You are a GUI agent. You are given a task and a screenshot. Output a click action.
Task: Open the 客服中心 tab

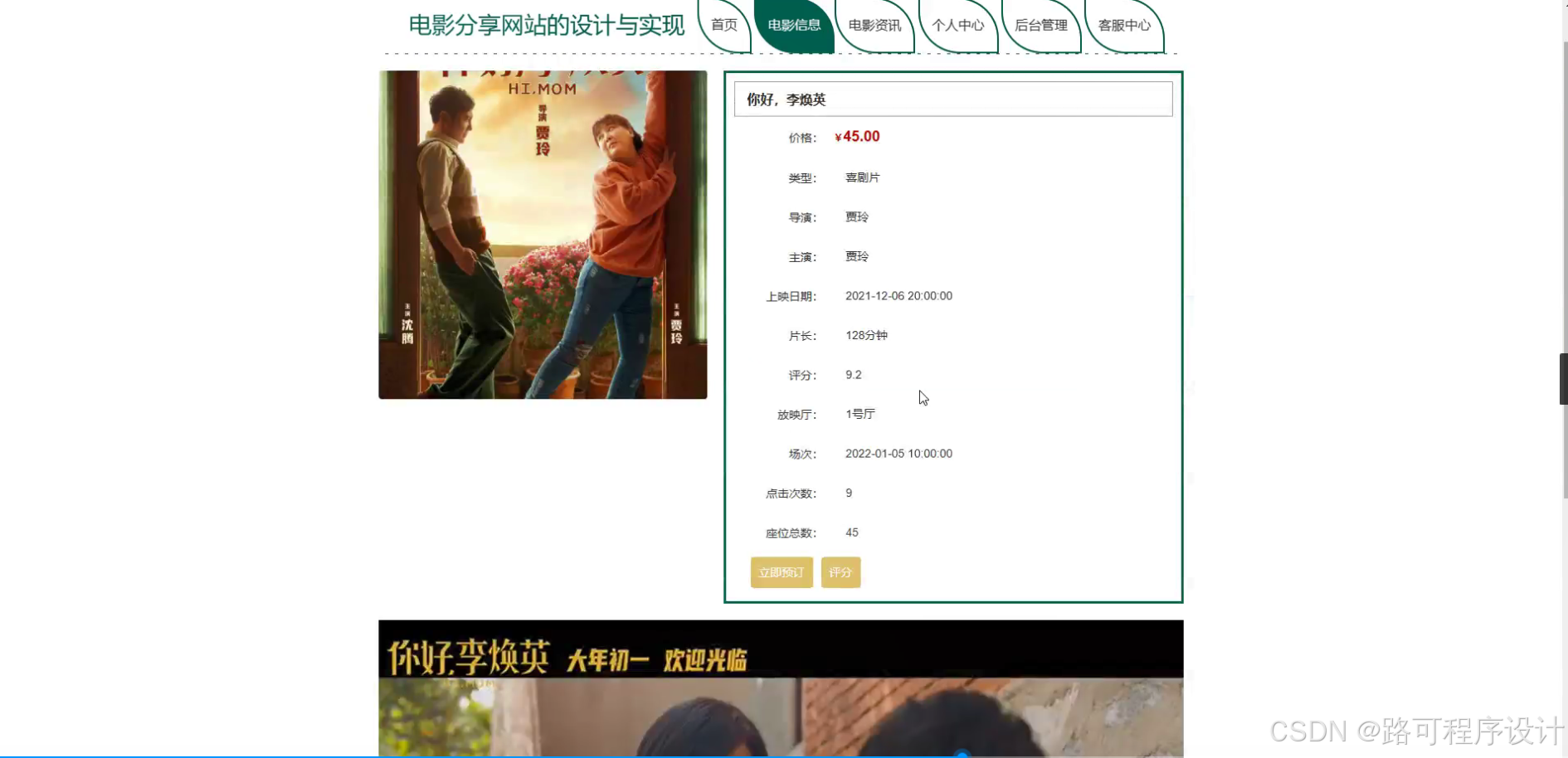pos(1124,26)
